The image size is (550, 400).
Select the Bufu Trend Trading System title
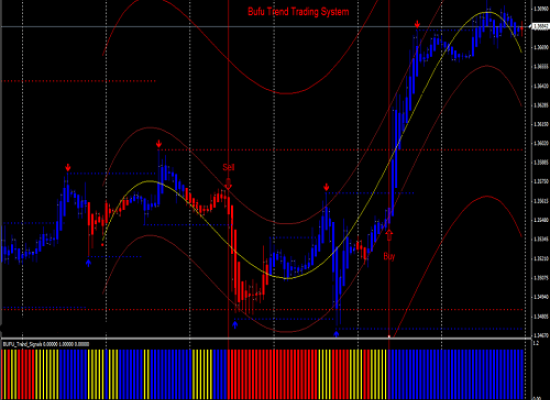[x=299, y=12]
